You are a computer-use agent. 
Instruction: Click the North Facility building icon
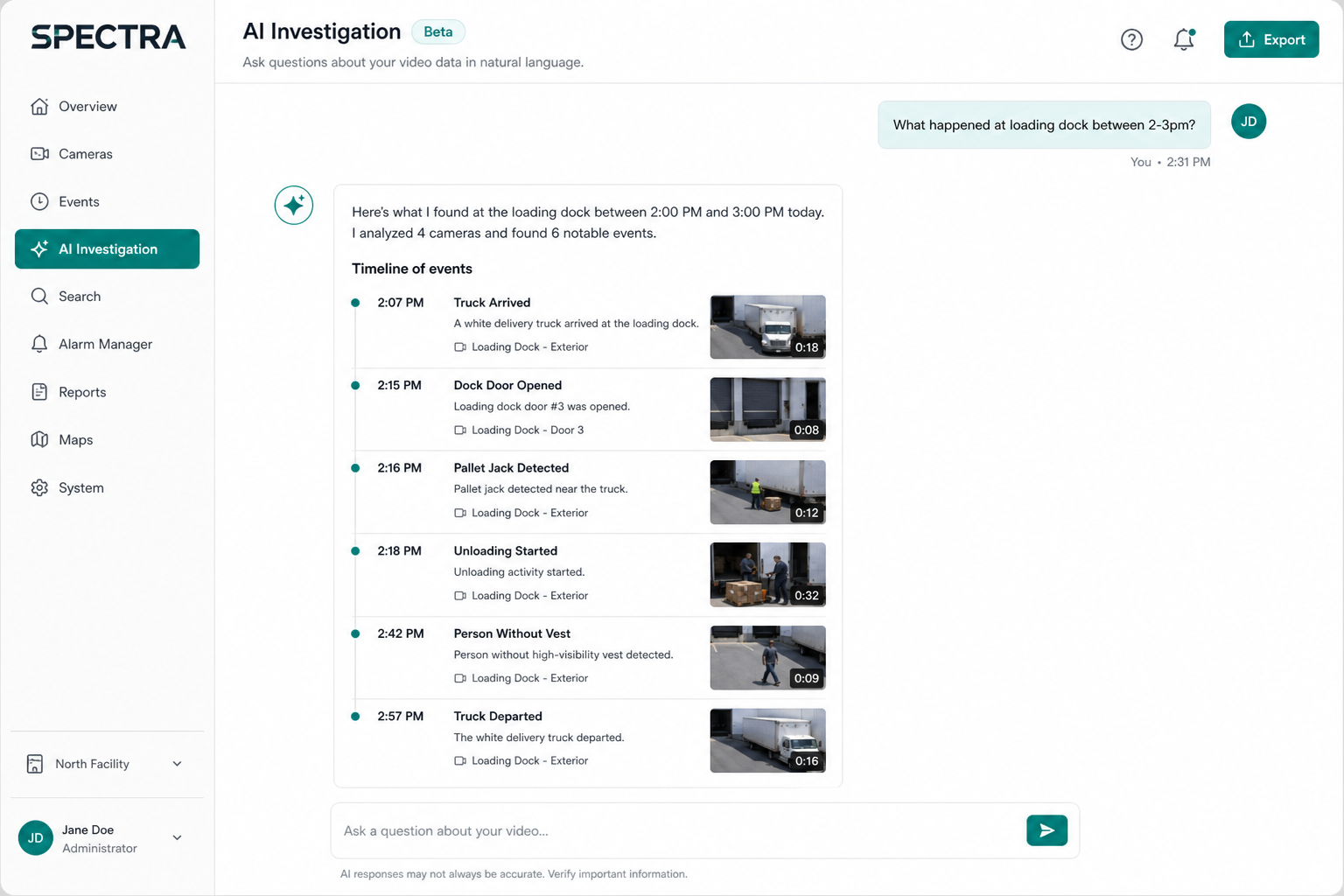pyautogui.click(x=35, y=764)
